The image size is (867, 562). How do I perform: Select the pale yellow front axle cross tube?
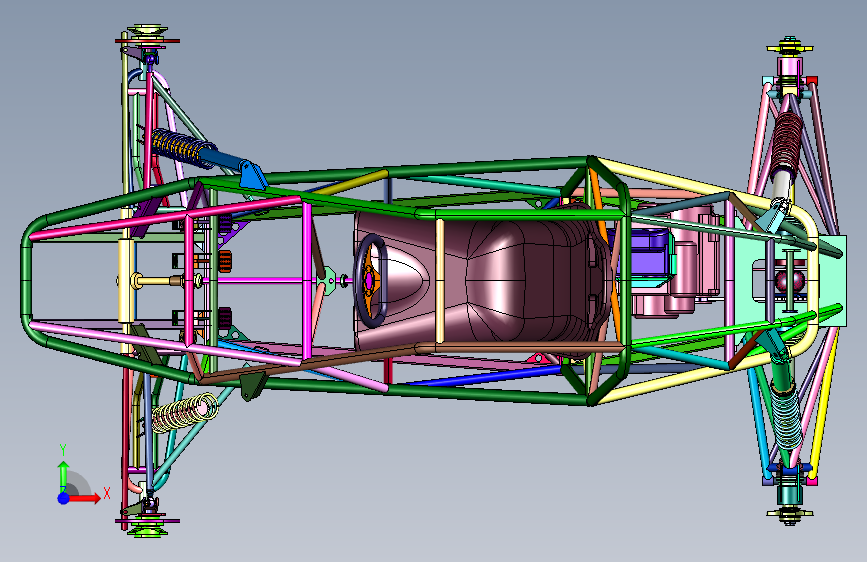point(127,281)
